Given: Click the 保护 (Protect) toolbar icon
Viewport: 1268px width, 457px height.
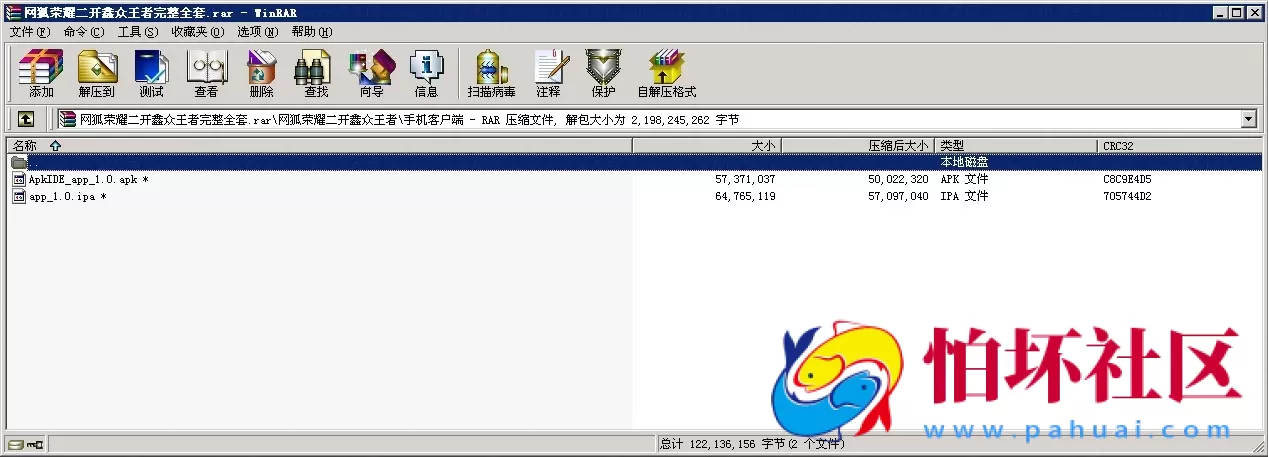Looking at the screenshot, I should tap(603, 73).
